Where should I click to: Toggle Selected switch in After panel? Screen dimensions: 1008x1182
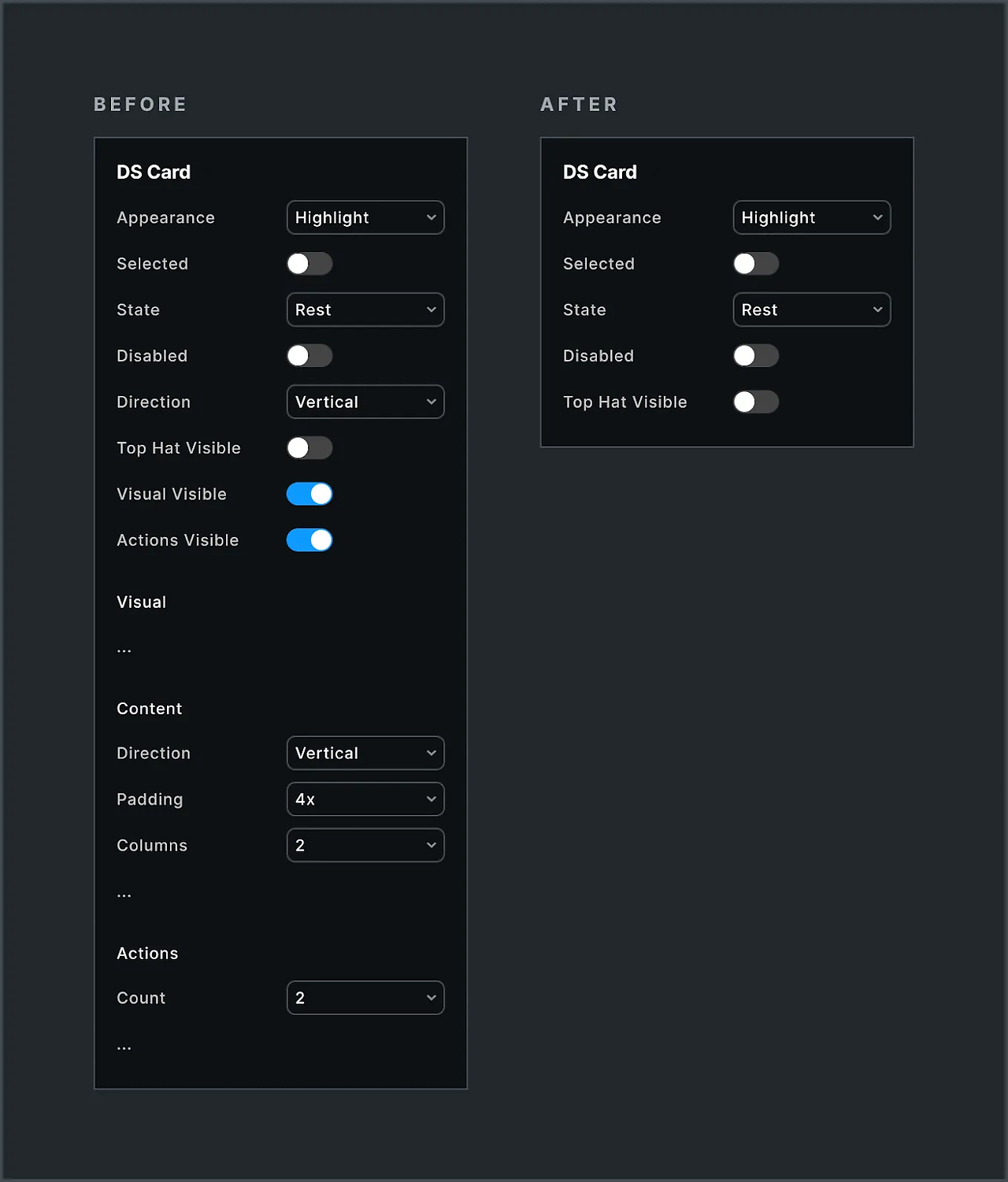756,264
